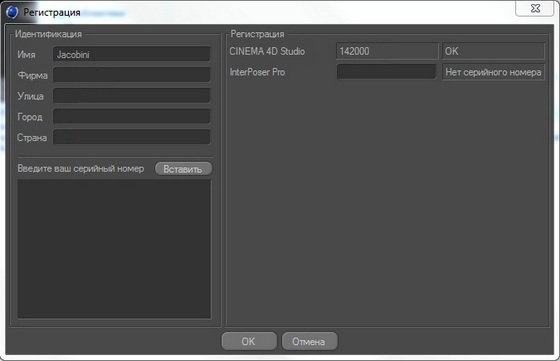Click the 'Нет серийного номера' status text
This screenshot has width=560, height=361.
tap(493, 72)
